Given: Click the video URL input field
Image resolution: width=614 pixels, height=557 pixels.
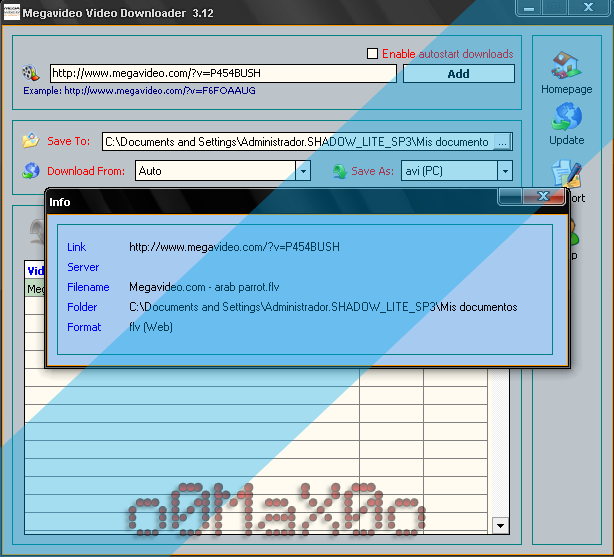Looking at the screenshot, I should [x=222, y=73].
